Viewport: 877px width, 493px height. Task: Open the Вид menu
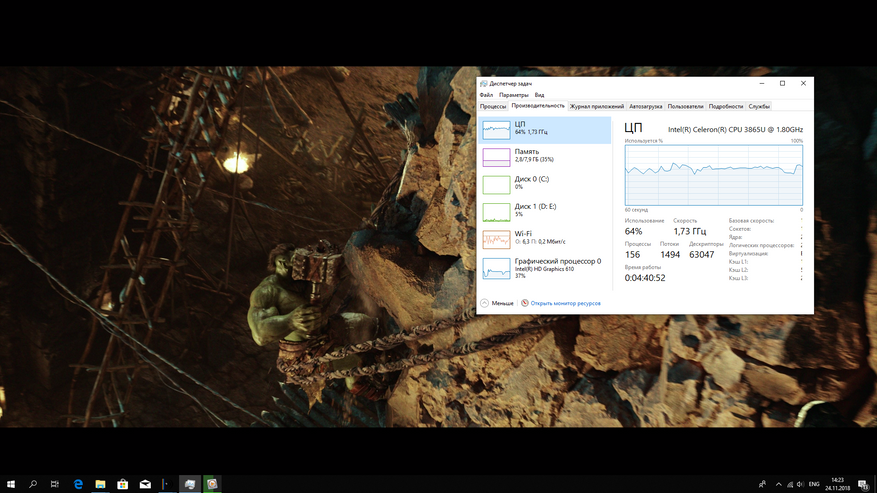click(539, 95)
